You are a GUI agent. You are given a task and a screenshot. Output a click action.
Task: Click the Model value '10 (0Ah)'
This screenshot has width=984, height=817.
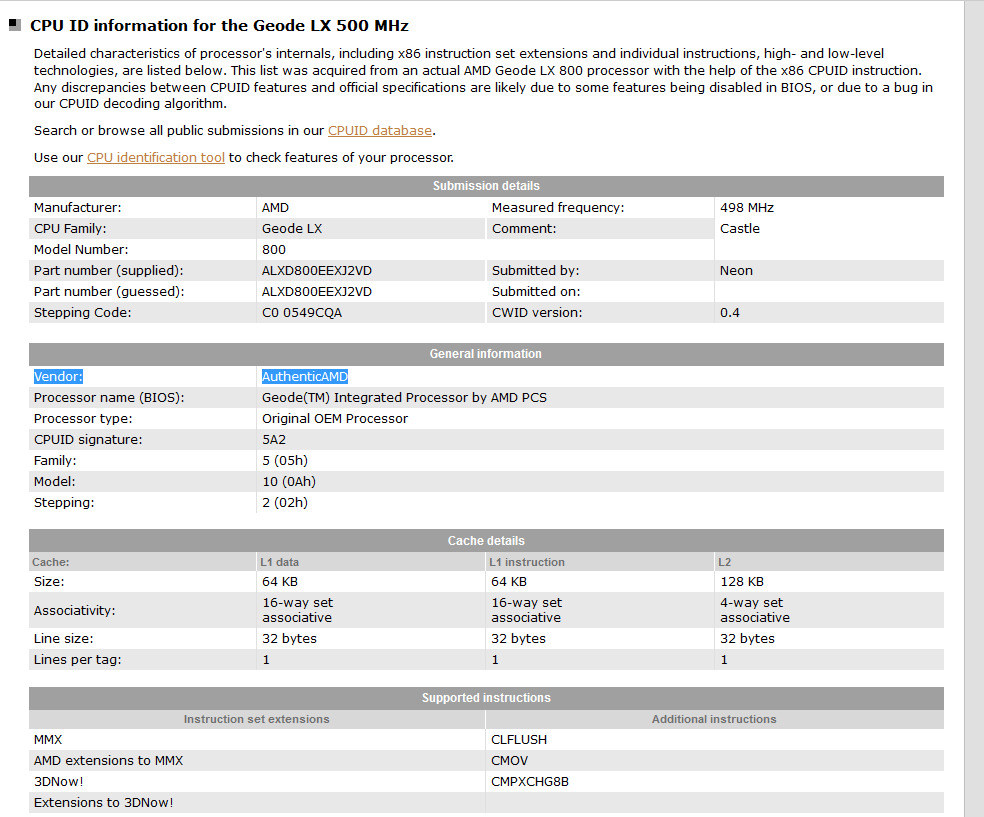pos(289,482)
